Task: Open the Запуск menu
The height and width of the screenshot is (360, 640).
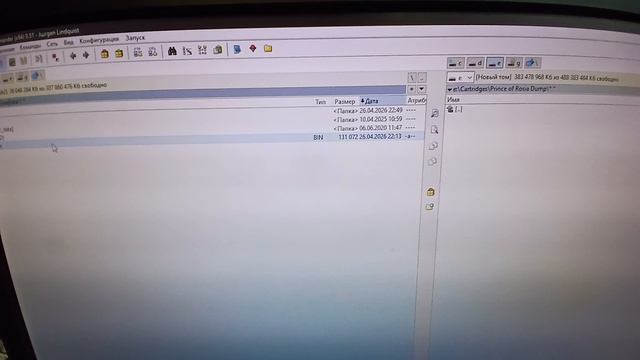Action: coord(135,38)
